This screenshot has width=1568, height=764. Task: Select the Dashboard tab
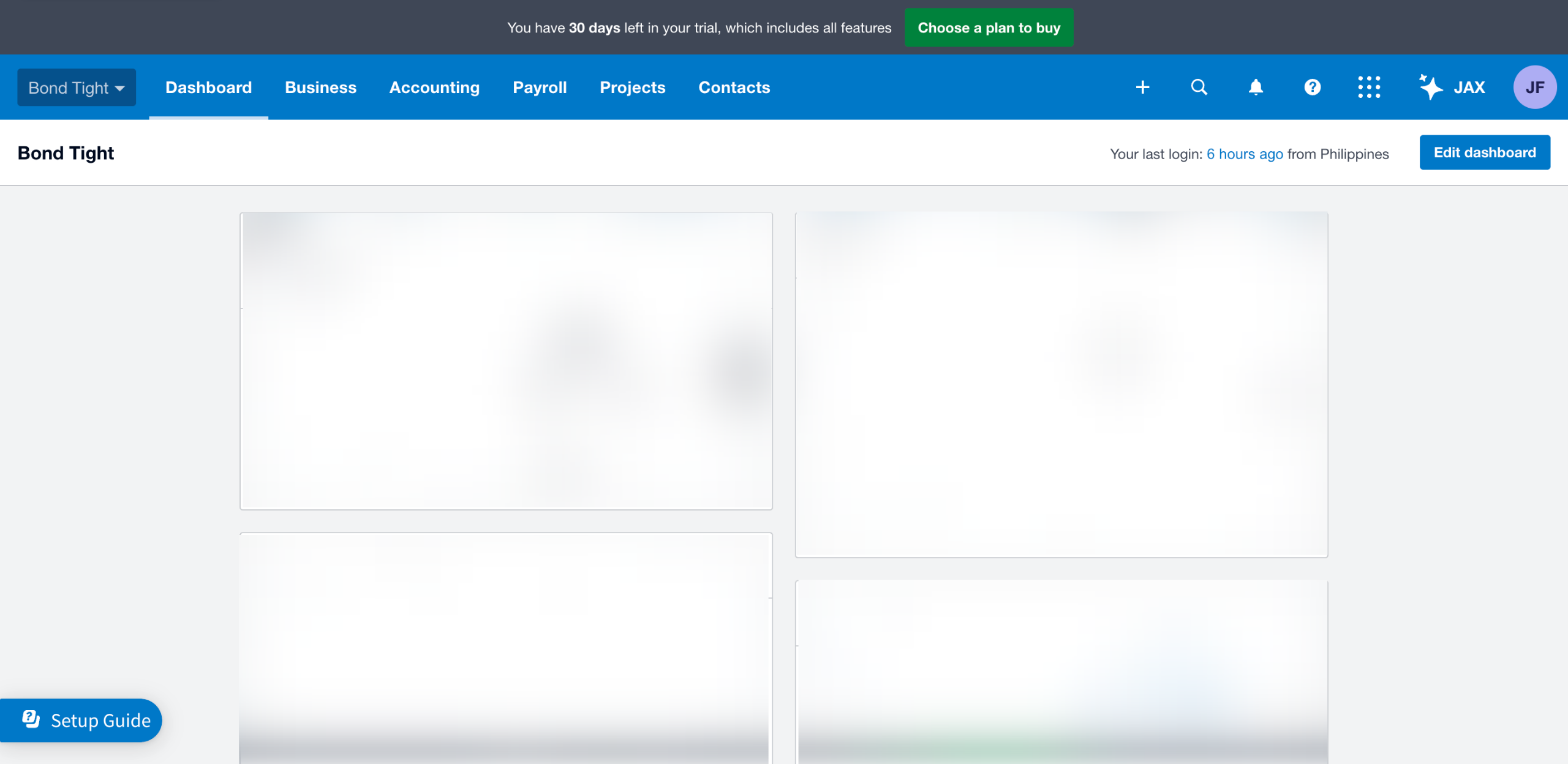208,88
